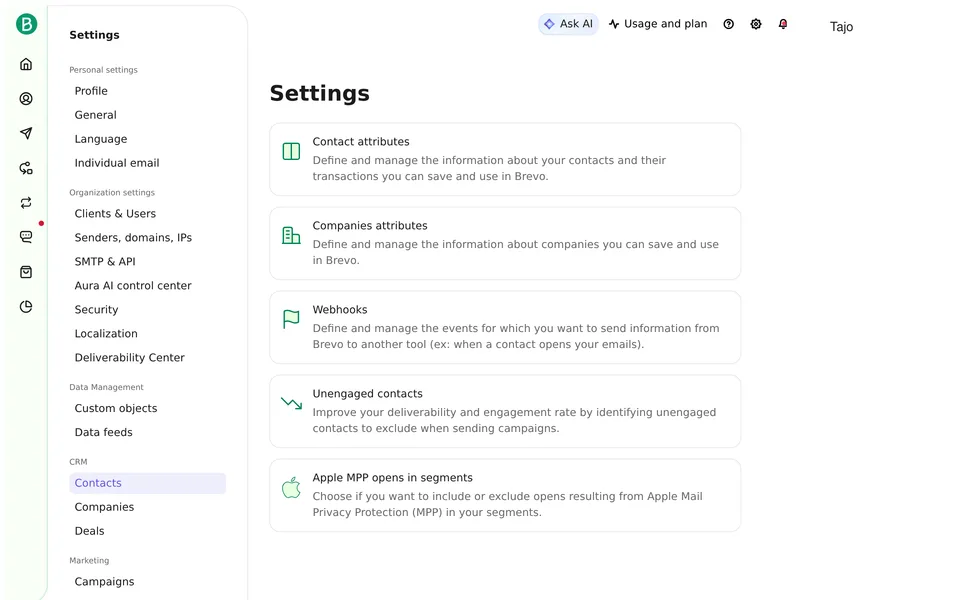Click the 'Organization settings' section label
The height and width of the screenshot is (600, 960).
tap(112, 192)
